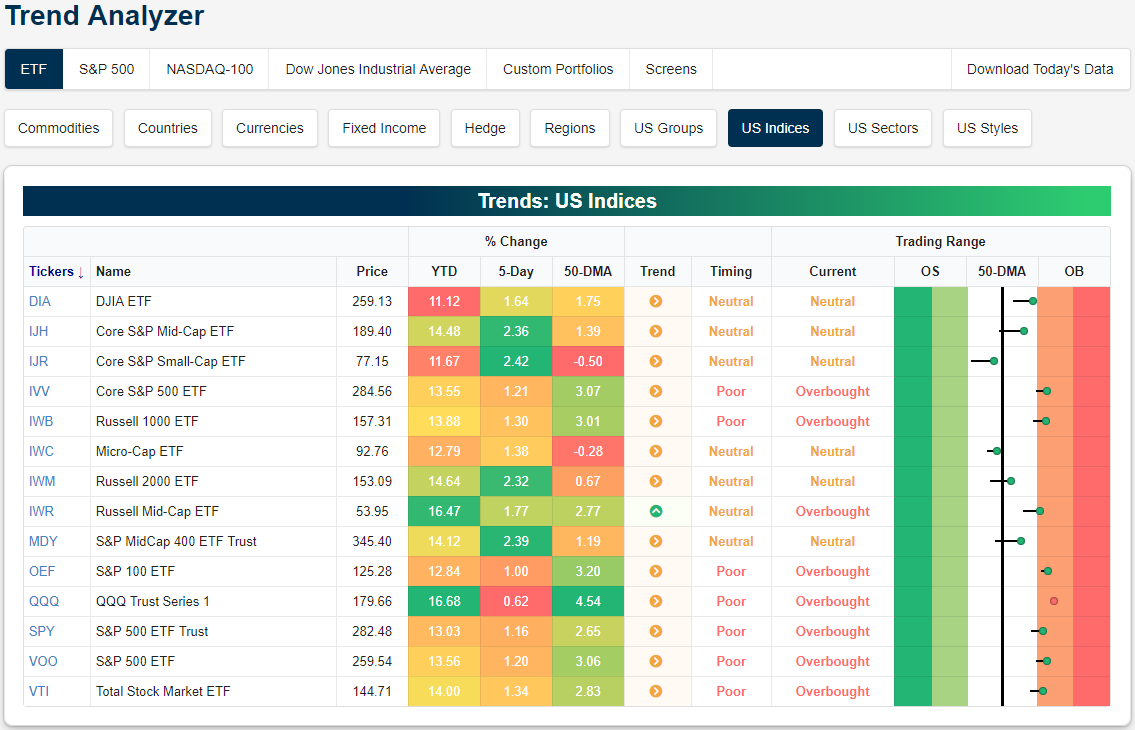Click the VTI trend arrow icon

656,691
